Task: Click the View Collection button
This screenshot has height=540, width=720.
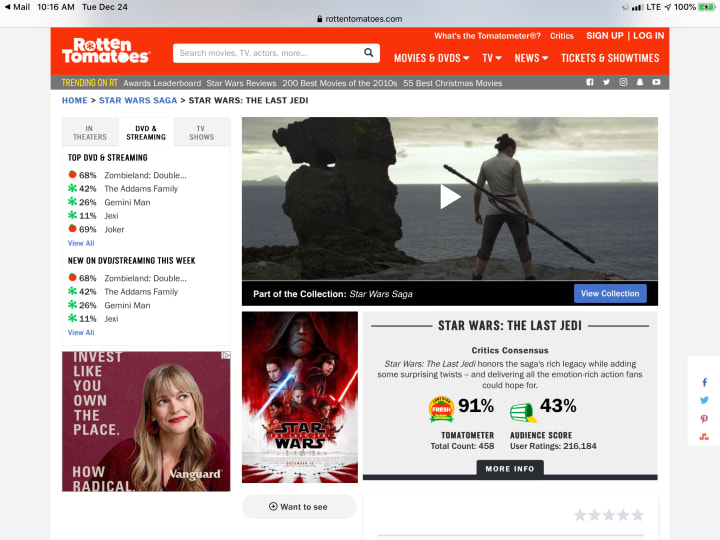Action: [610, 293]
